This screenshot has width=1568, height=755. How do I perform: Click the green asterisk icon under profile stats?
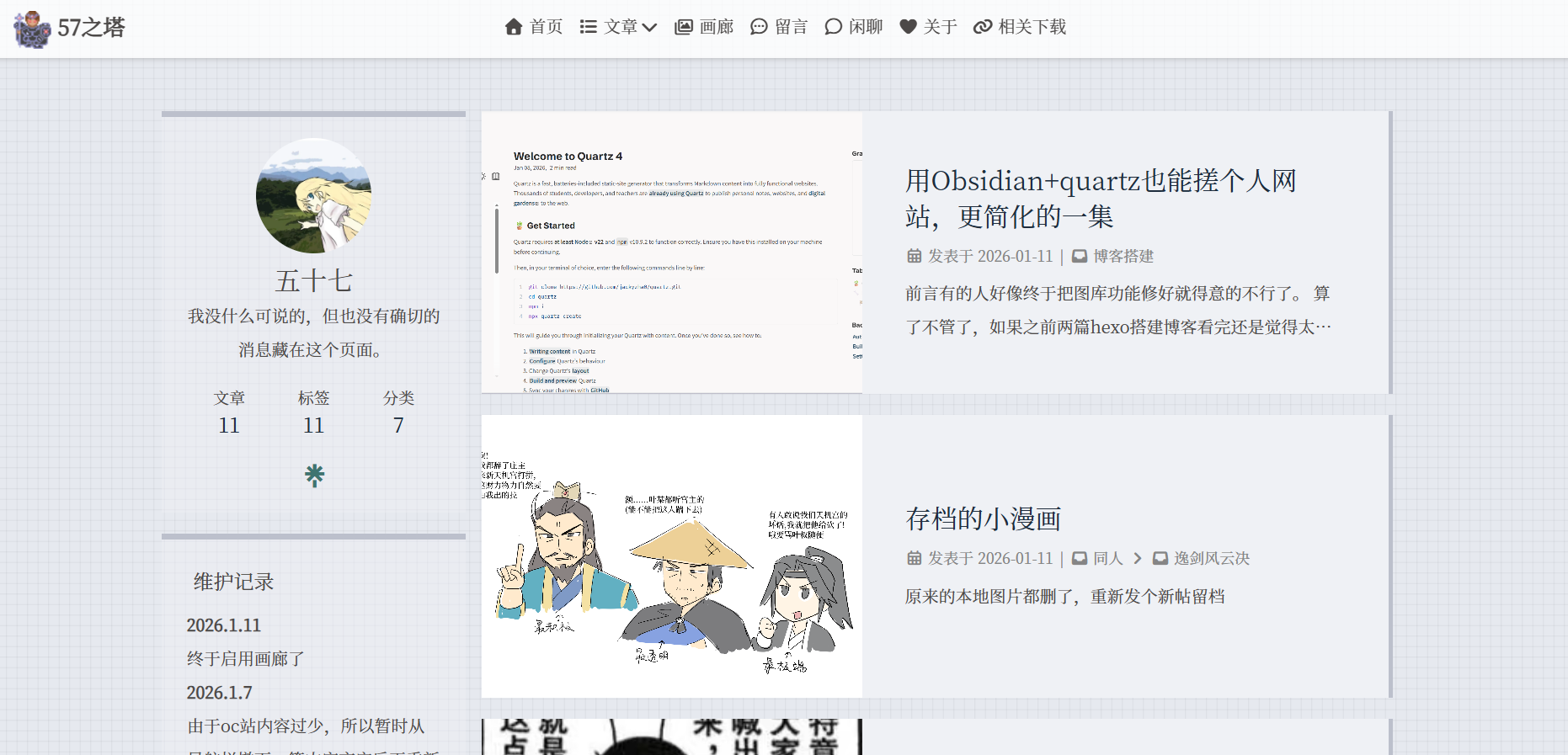pyautogui.click(x=314, y=476)
